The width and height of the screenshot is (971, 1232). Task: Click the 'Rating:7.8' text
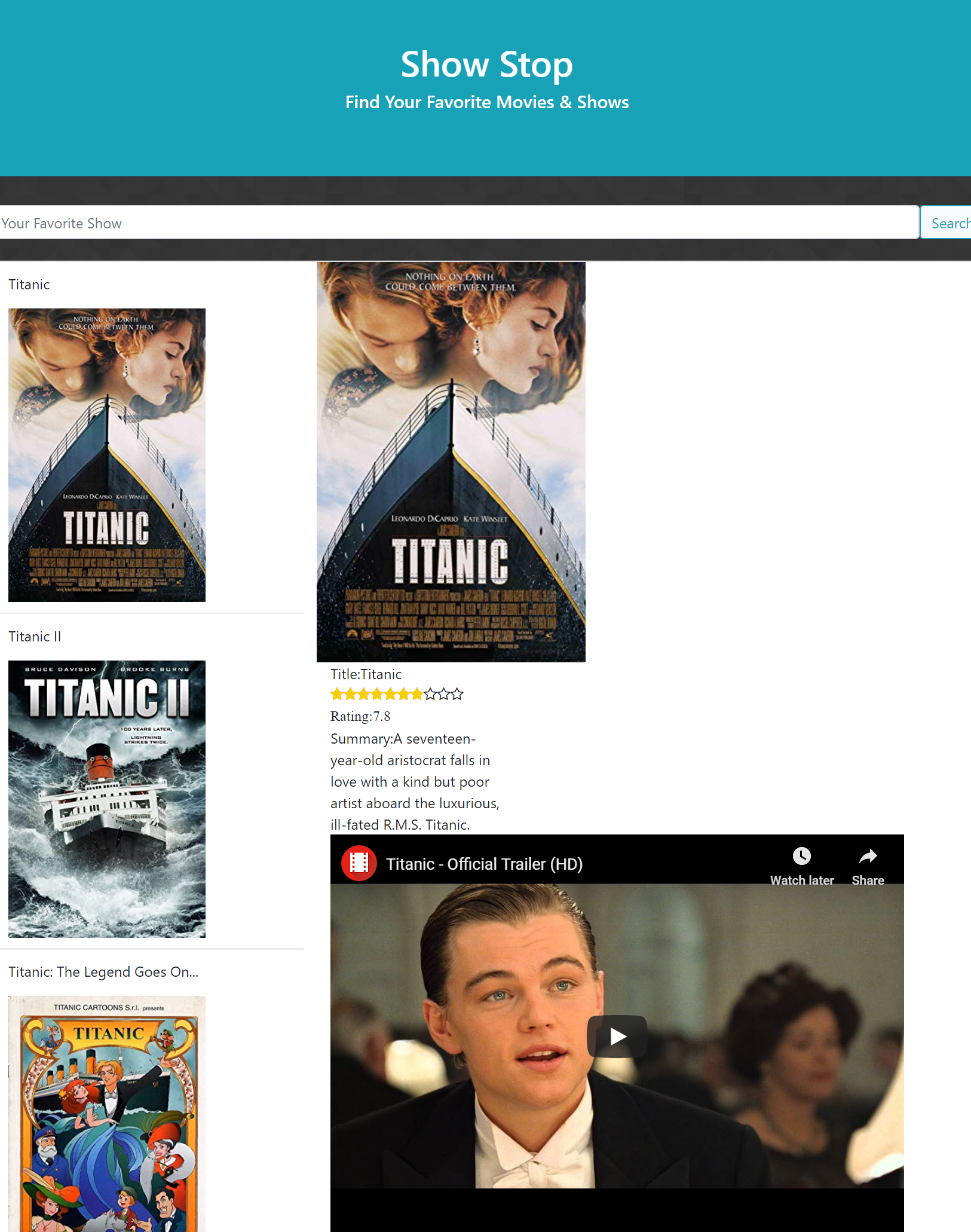click(360, 716)
